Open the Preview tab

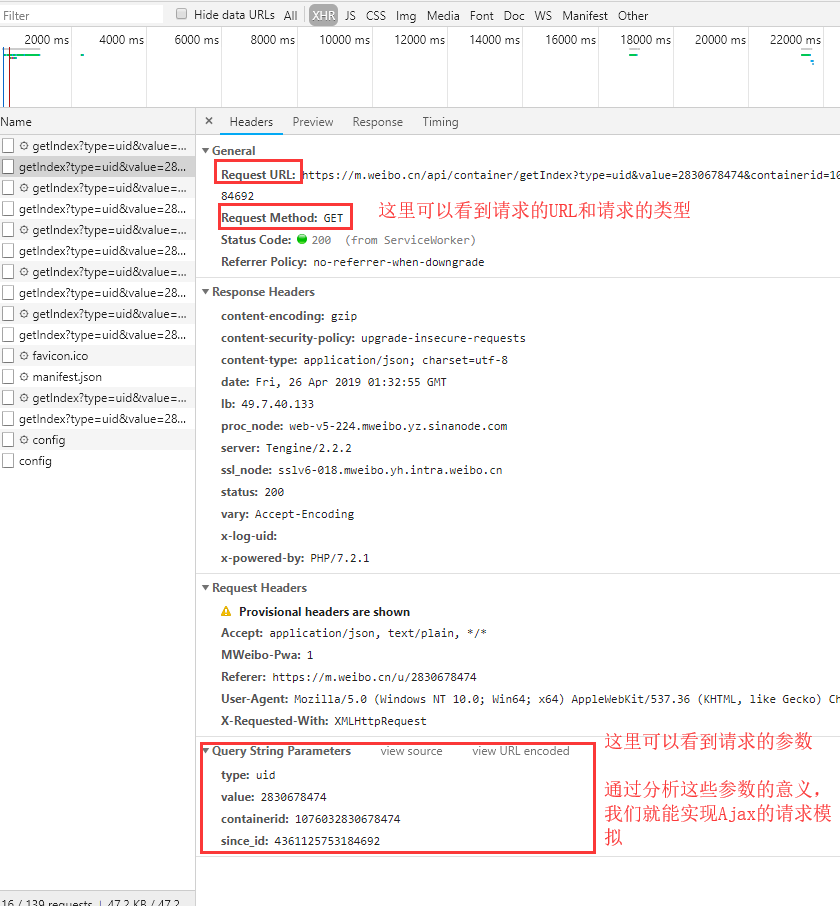(313, 122)
